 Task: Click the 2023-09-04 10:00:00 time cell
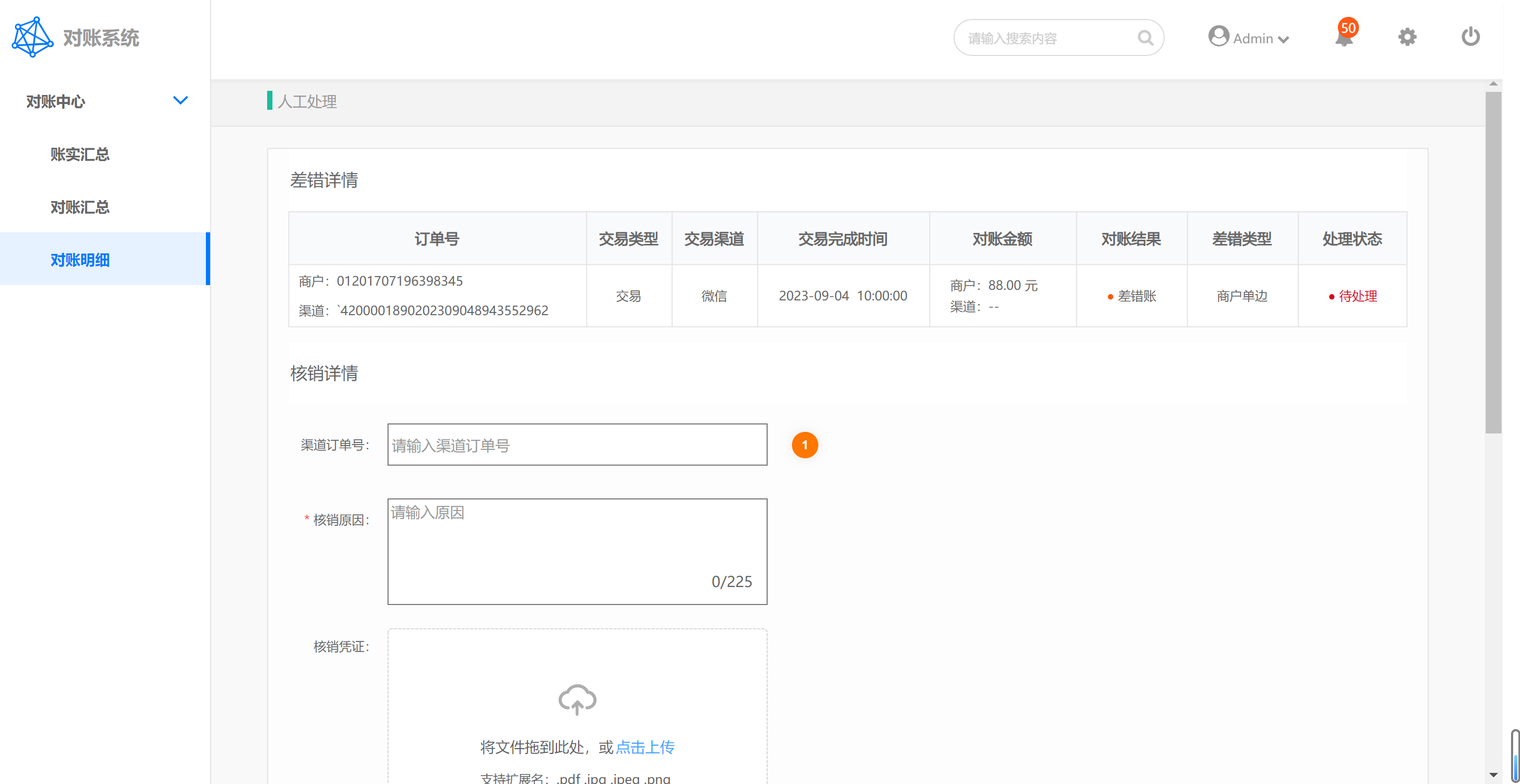point(843,296)
